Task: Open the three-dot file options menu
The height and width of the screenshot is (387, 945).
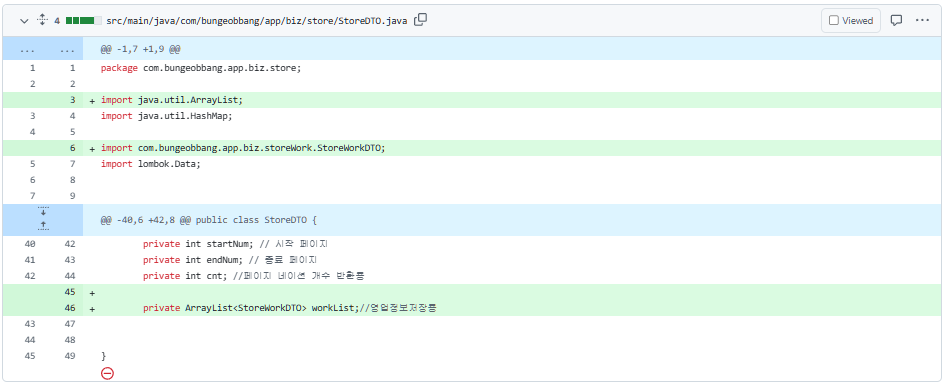Action: point(923,20)
